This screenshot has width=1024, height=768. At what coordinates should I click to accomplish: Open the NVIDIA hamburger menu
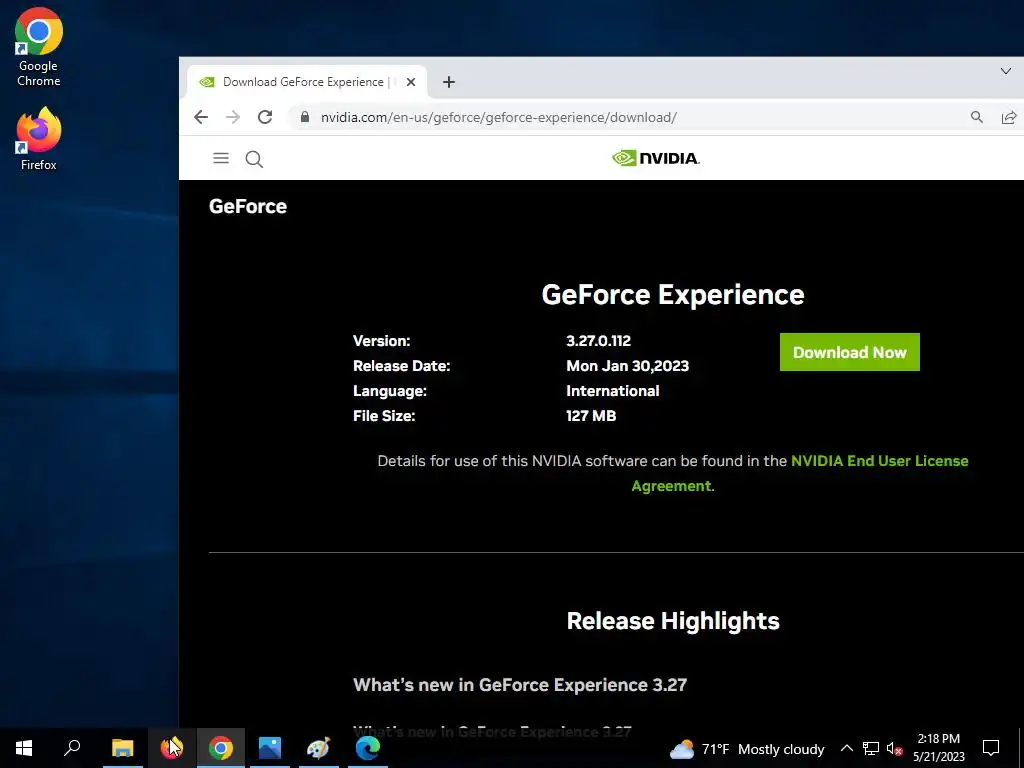pos(221,158)
